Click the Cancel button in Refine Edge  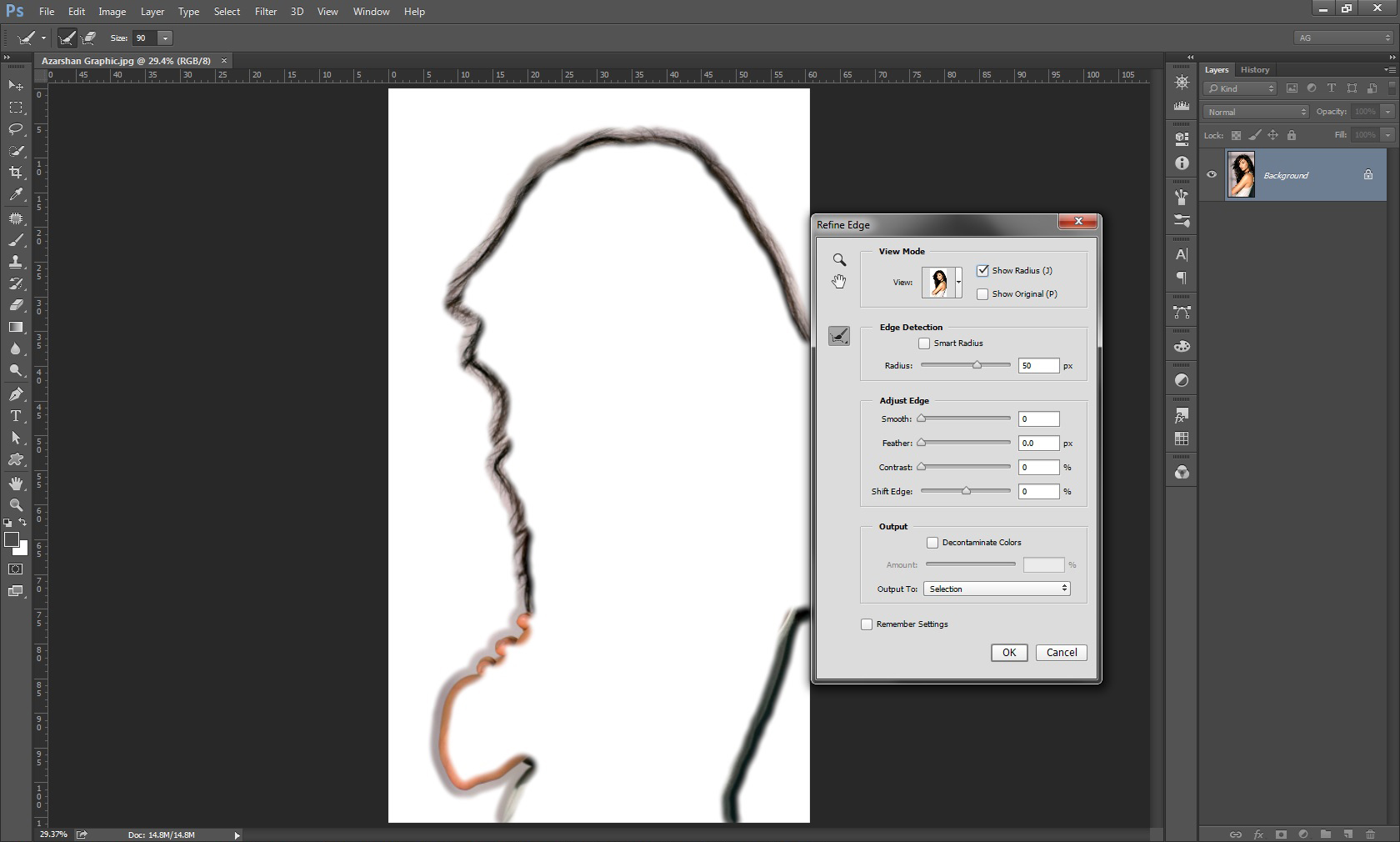coord(1061,653)
